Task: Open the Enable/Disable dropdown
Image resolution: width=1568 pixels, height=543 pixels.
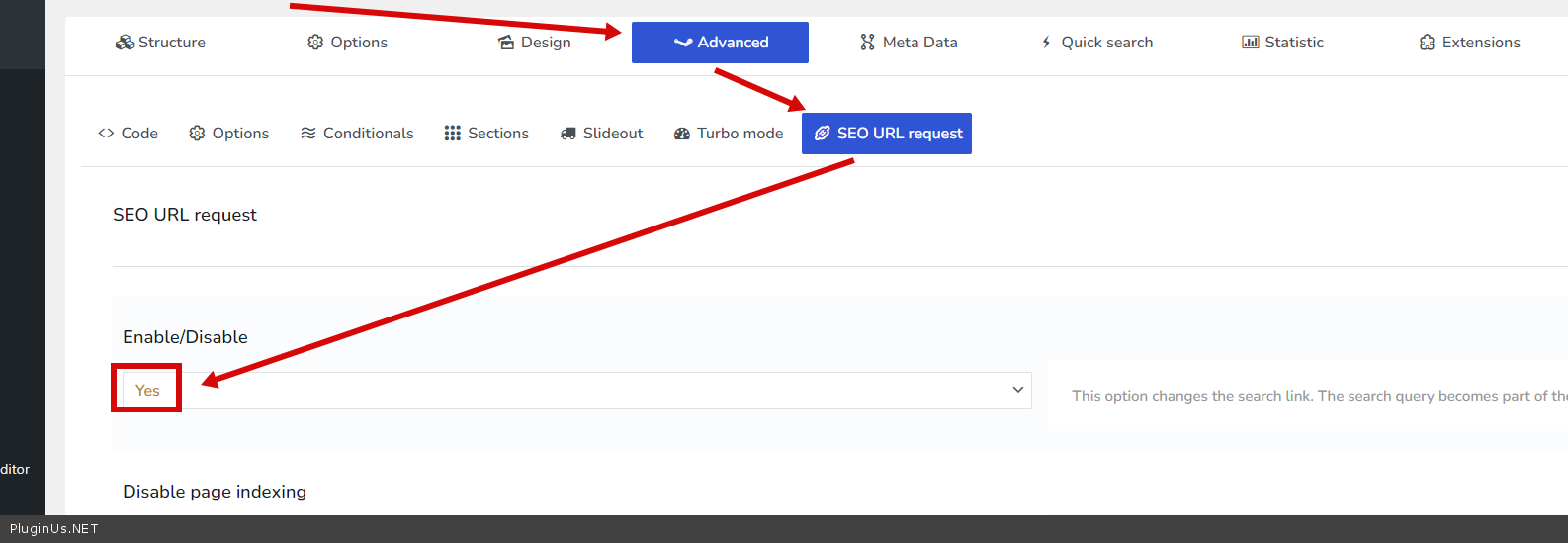Action: click(x=573, y=391)
